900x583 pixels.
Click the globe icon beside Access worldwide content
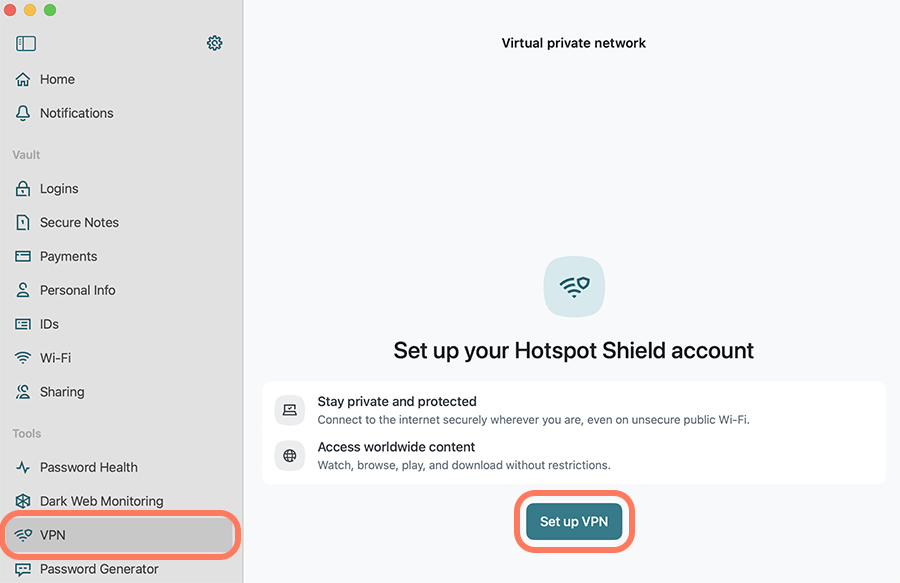pos(290,456)
